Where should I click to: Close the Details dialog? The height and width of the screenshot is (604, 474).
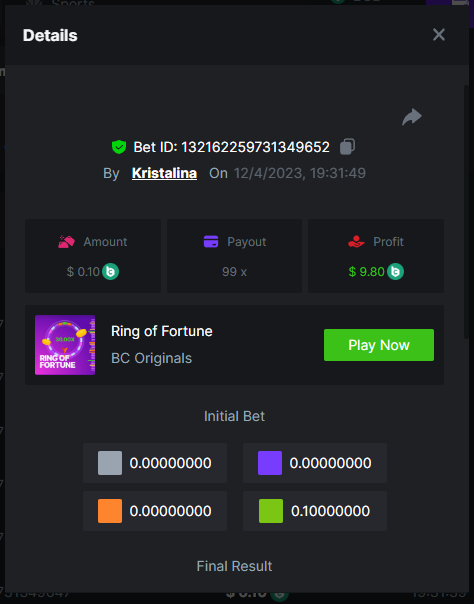pyautogui.click(x=439, y=35)
